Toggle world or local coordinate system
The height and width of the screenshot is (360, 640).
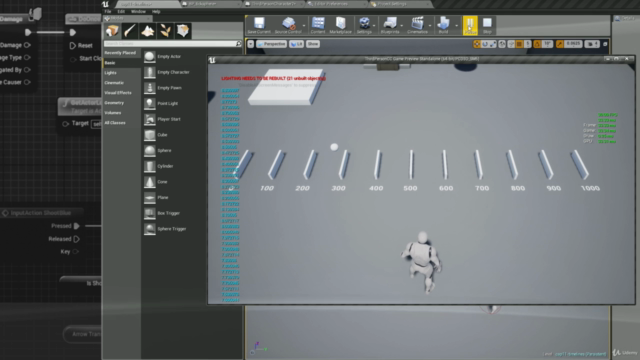pyautogui.click(x=502, y=44)
